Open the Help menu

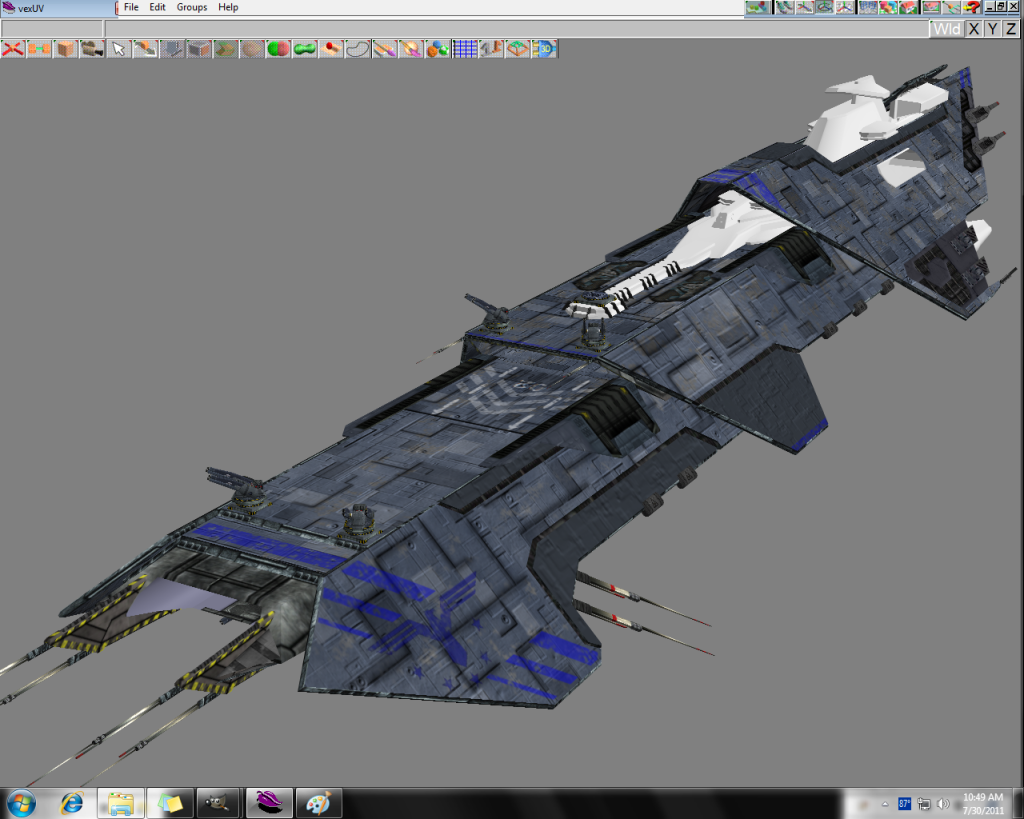pos(228,7)
